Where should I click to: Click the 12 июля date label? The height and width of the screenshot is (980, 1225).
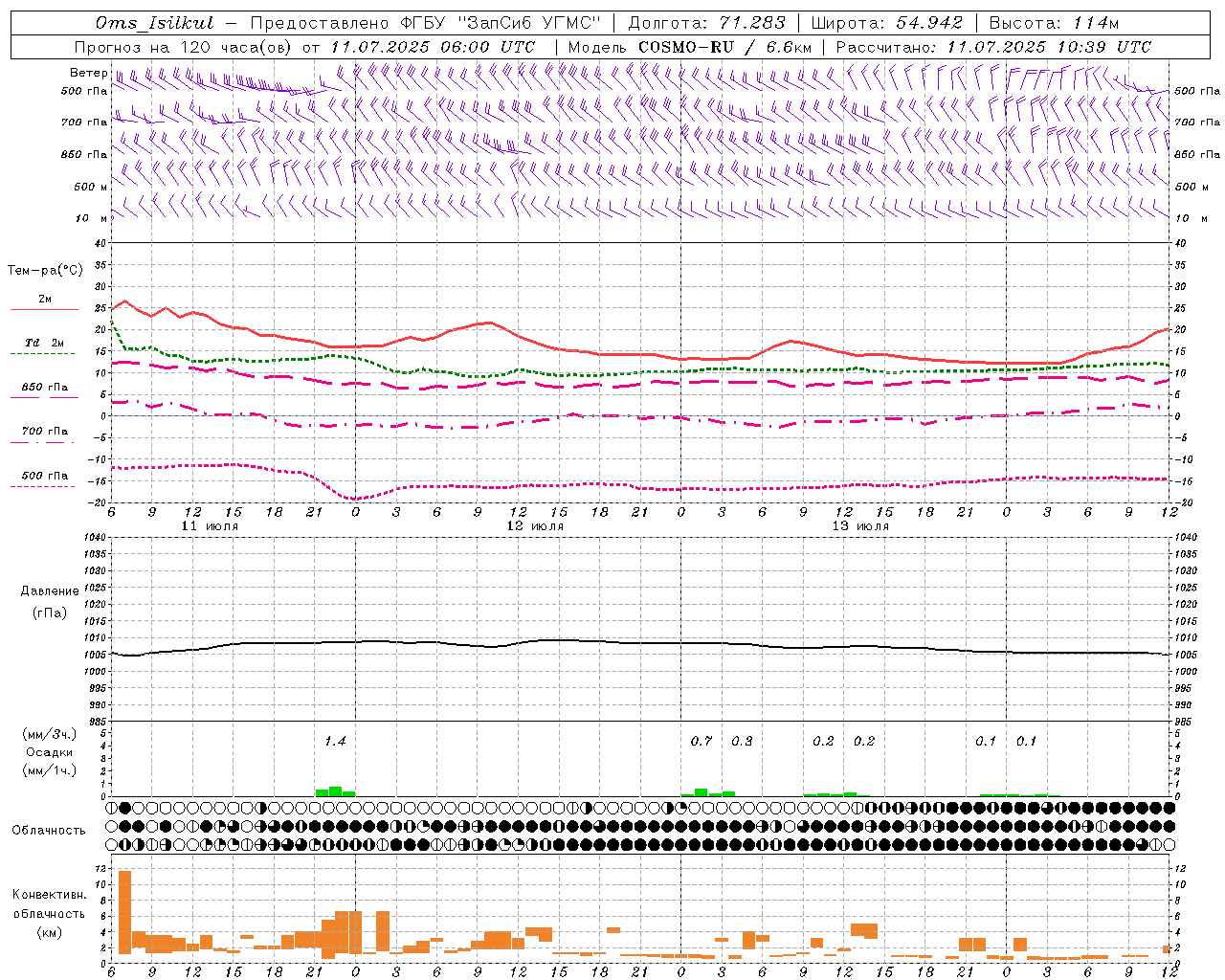tap(535, 526)
